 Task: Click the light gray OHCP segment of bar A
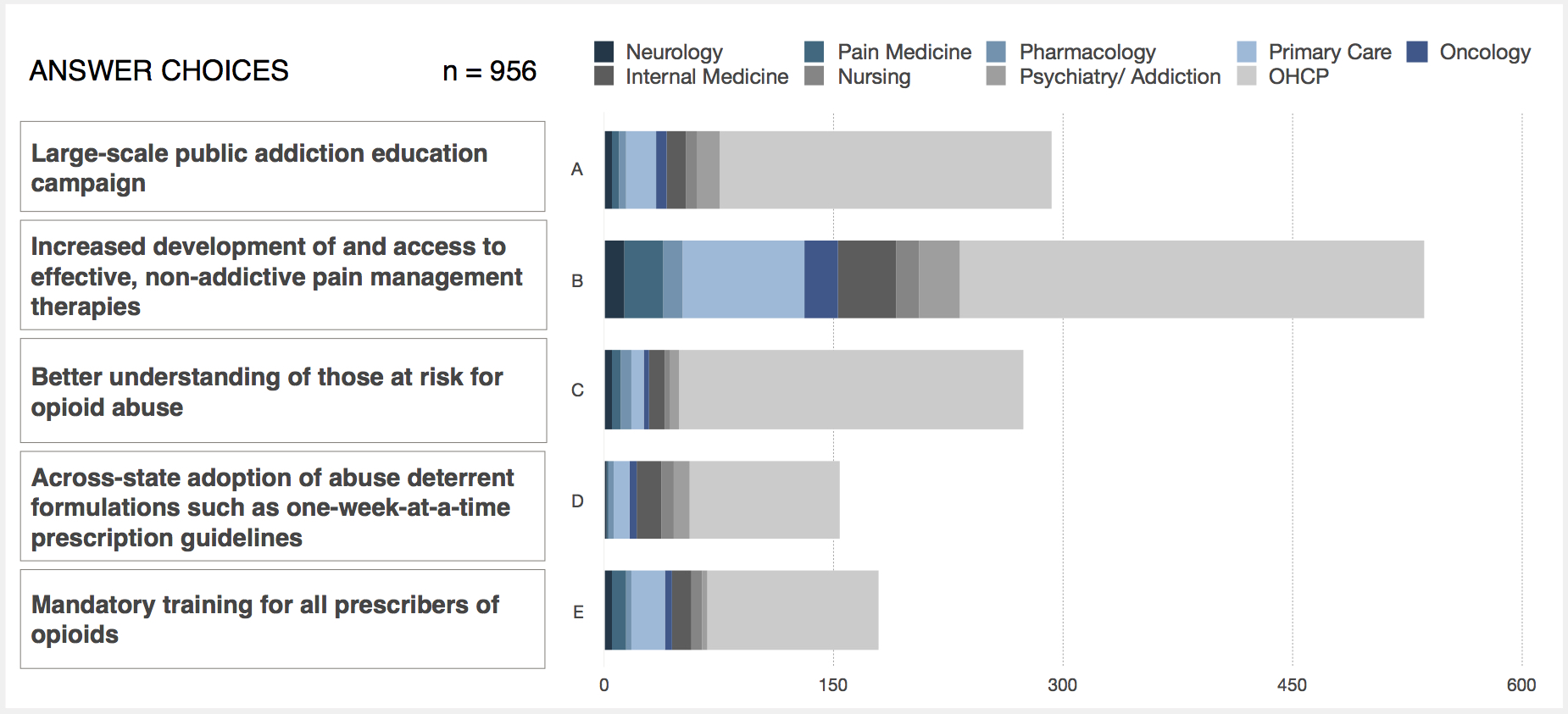tap(885, 169)
